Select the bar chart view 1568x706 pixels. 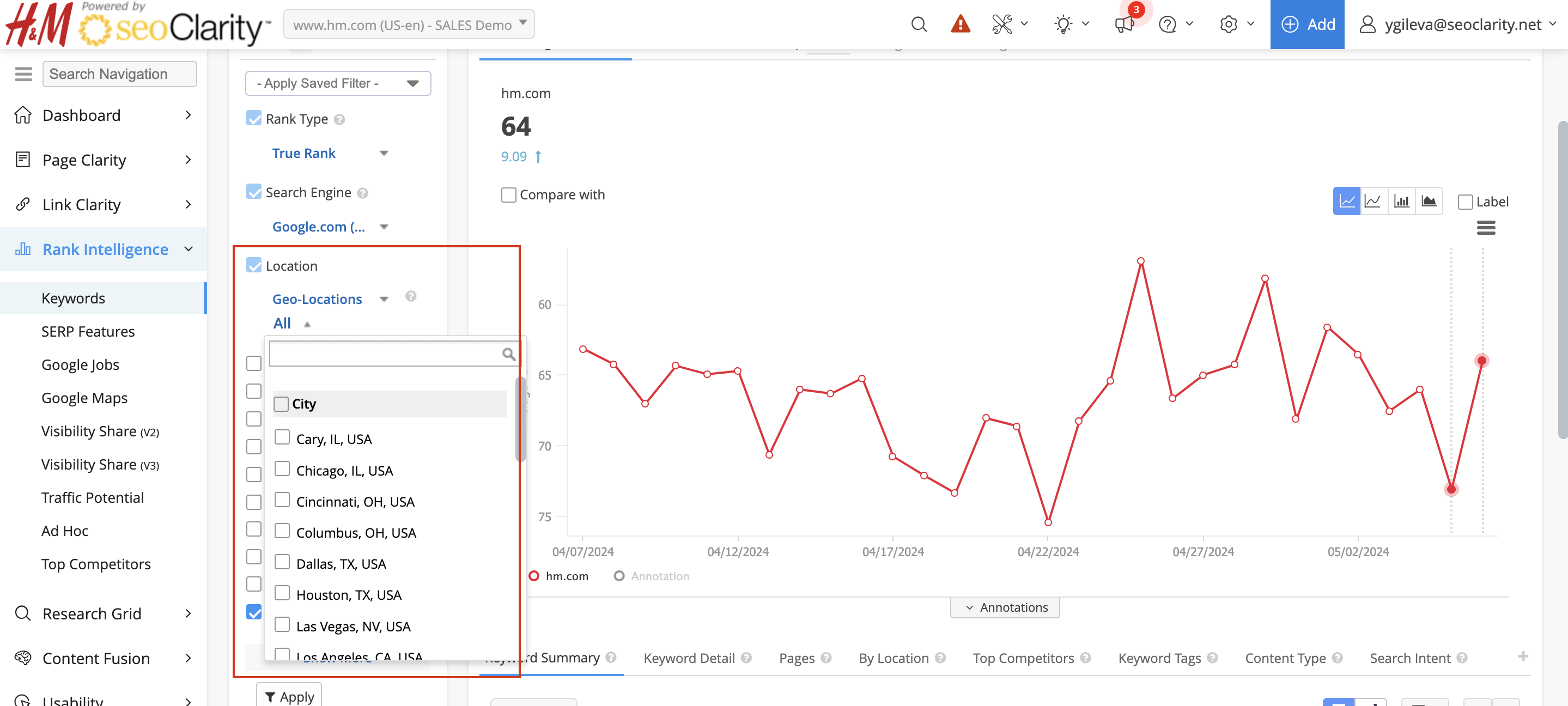coord(1401,202)
